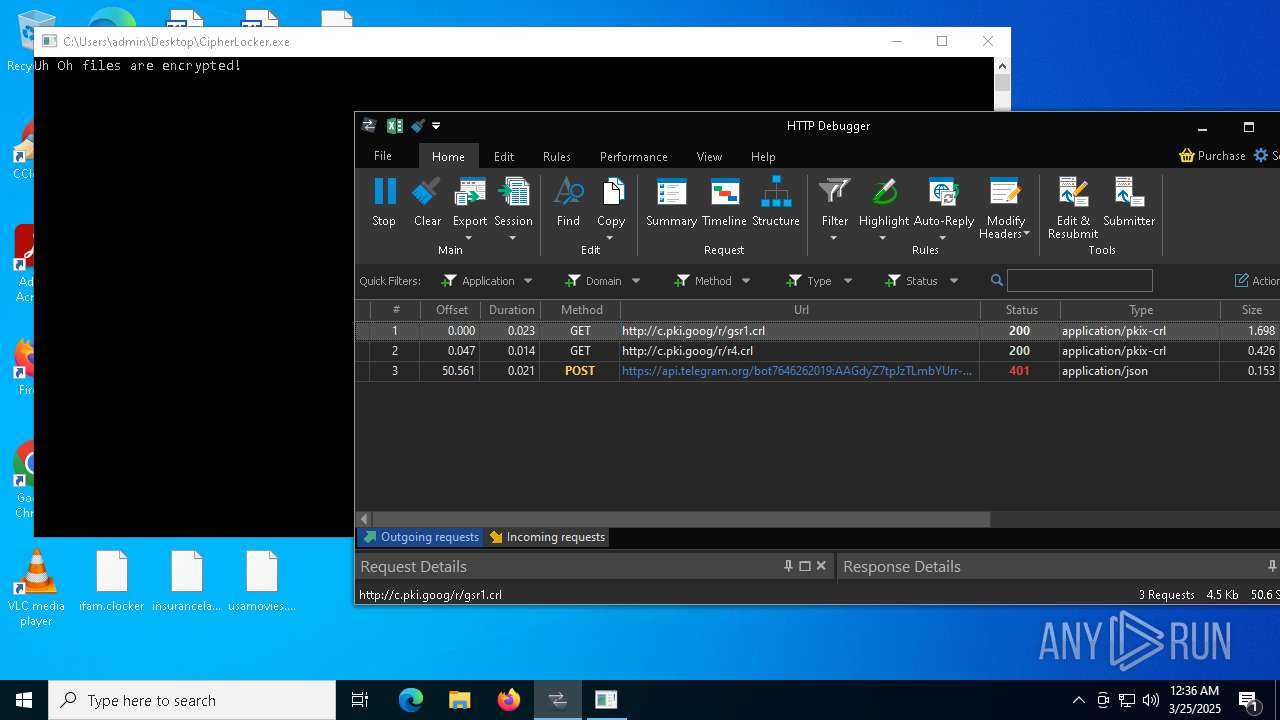
Task: Click the Highlight tool icon
Action: [x=884, y=191]
